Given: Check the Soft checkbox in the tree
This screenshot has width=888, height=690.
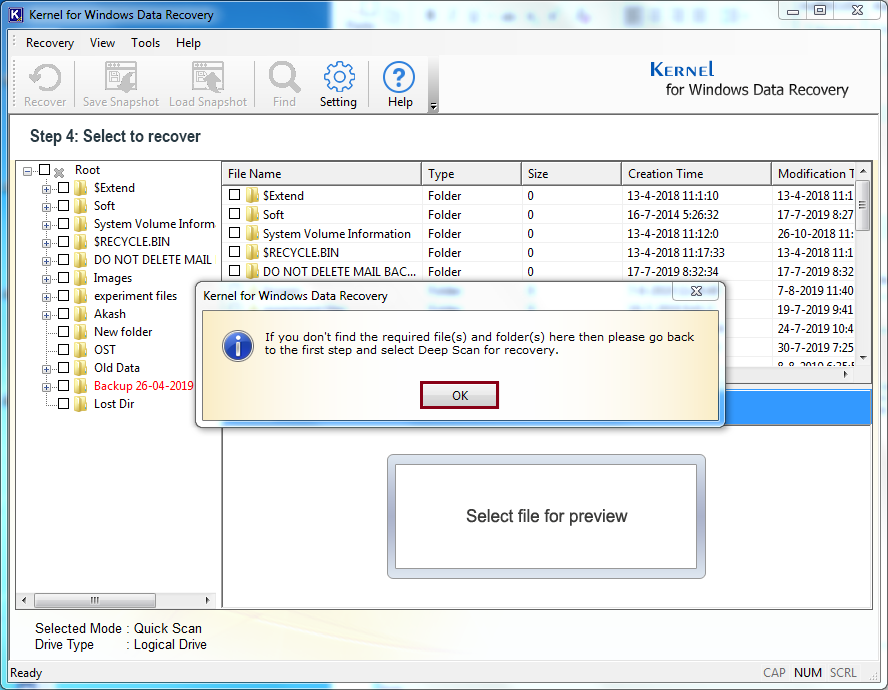Looking at the screenshot, I should point(63,206).
